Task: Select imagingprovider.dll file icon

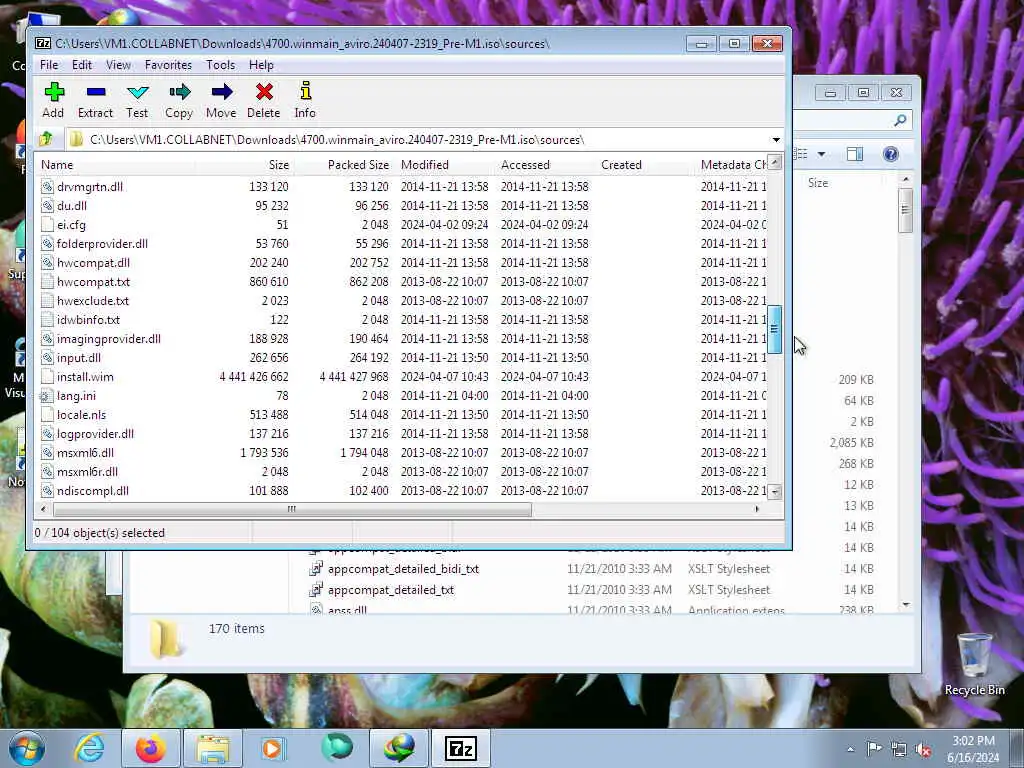Action: (47, 339)
